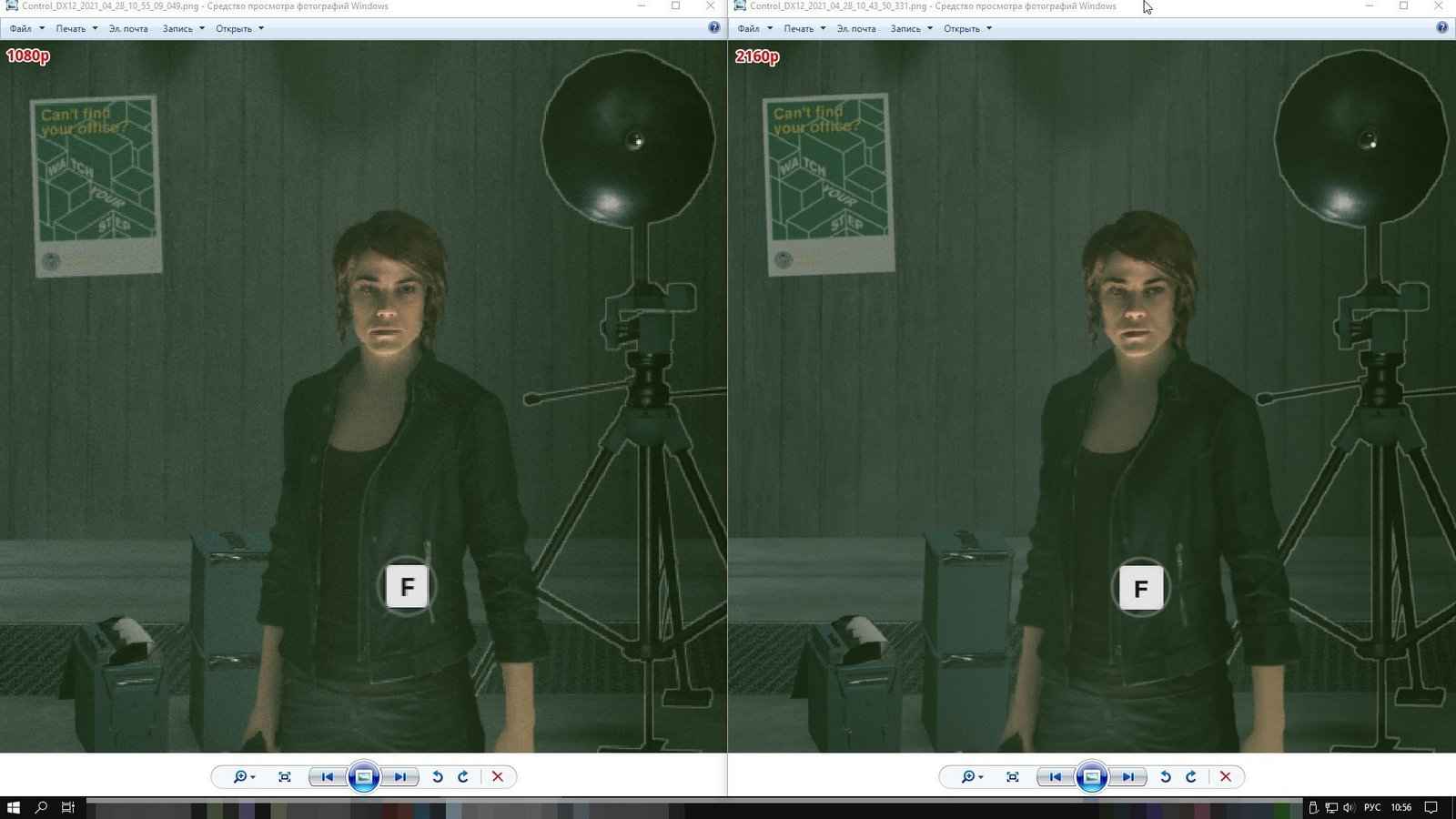
Task: Click Эл. почта in left viewer
Action: pos(128,28)
